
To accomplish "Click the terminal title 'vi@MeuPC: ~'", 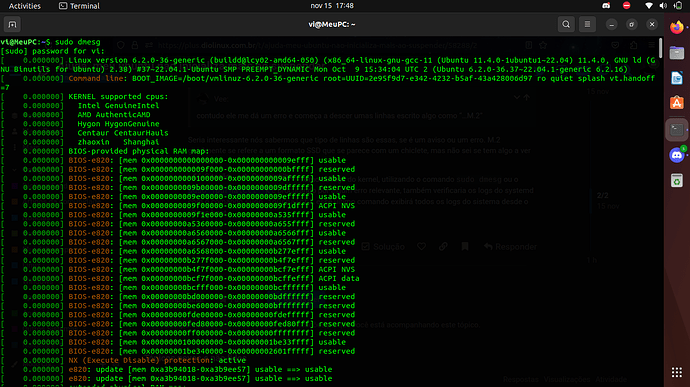I will pyautogui.click(x=332, y=24).
